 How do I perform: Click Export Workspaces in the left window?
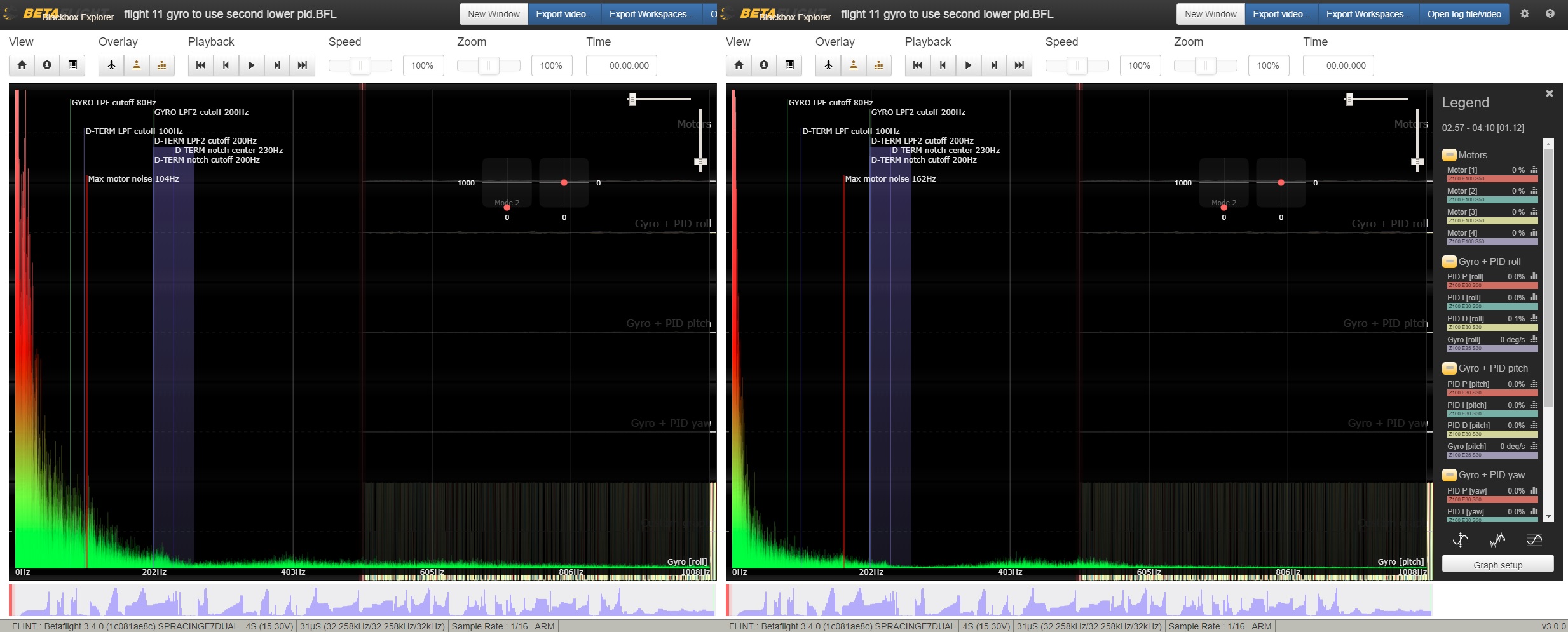[x=651, y=14]
